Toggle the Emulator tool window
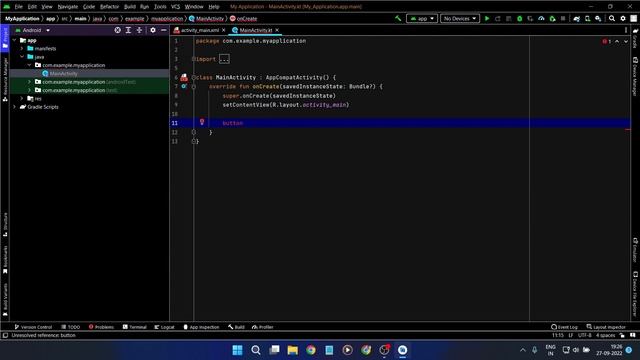 point(635,250)
